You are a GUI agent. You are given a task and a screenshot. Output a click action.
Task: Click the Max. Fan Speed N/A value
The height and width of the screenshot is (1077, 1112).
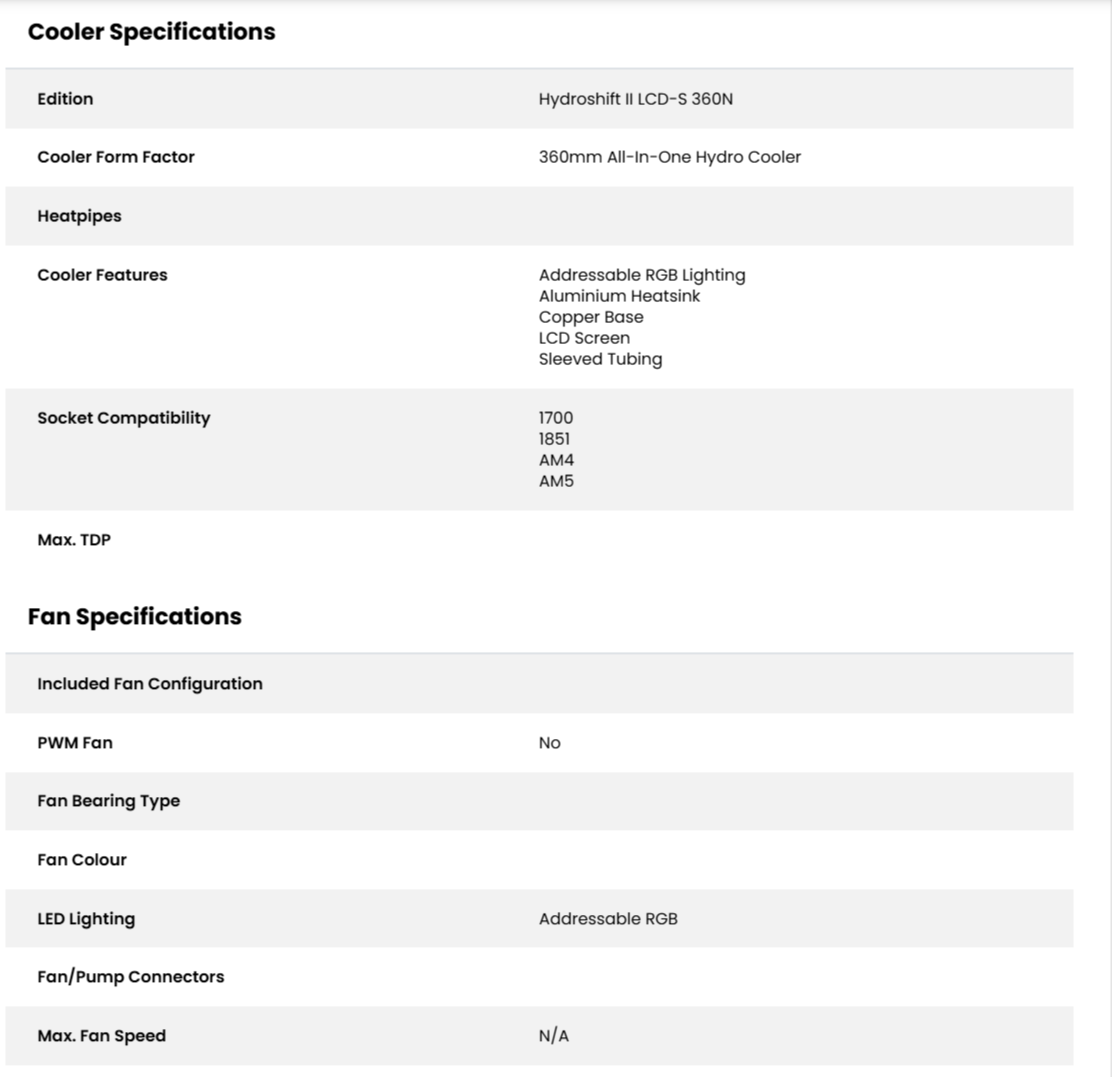click(553, 1036)
